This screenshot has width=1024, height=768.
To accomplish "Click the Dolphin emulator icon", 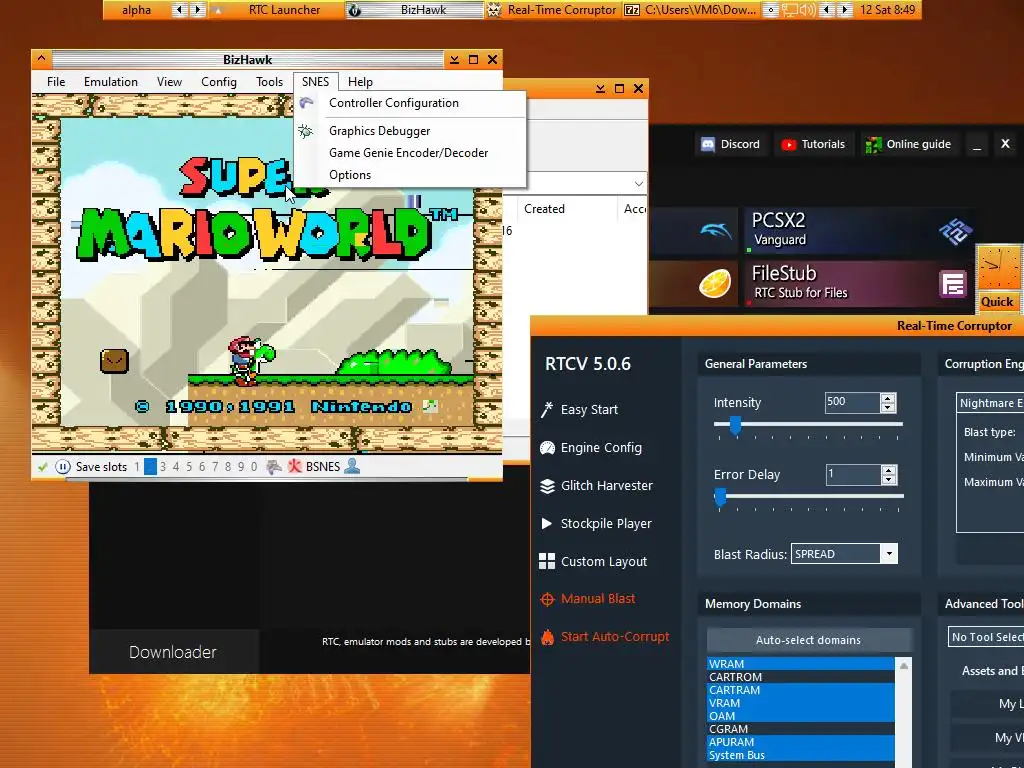I will (716, 231).
